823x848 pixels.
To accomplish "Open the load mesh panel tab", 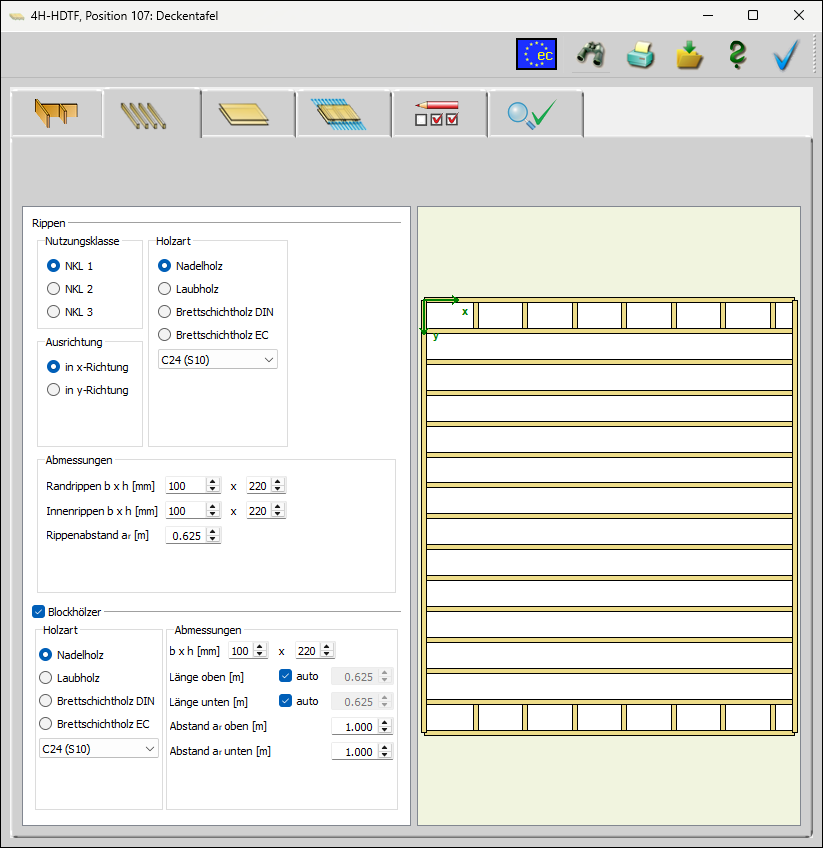I will coord(343,114).
